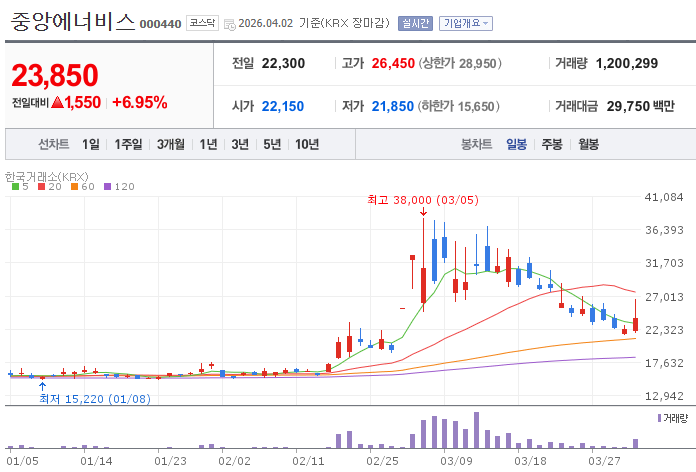This screenshot has height=472, width=696.
Task: Click the red 20-day moving average swatch
Action: (x=42, y=186)
